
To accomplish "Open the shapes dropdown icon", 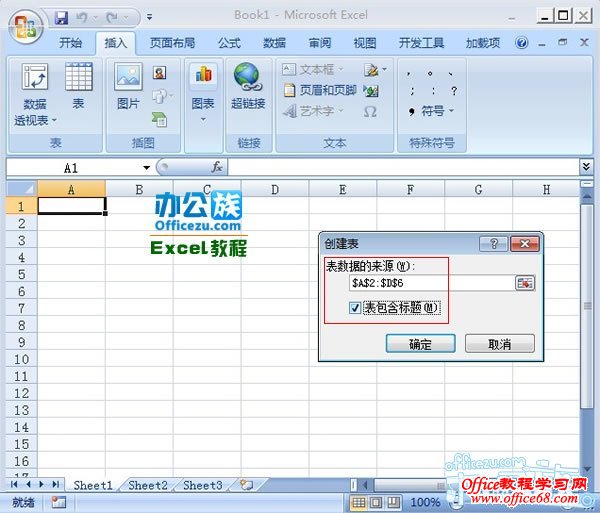I will point(162,96).
